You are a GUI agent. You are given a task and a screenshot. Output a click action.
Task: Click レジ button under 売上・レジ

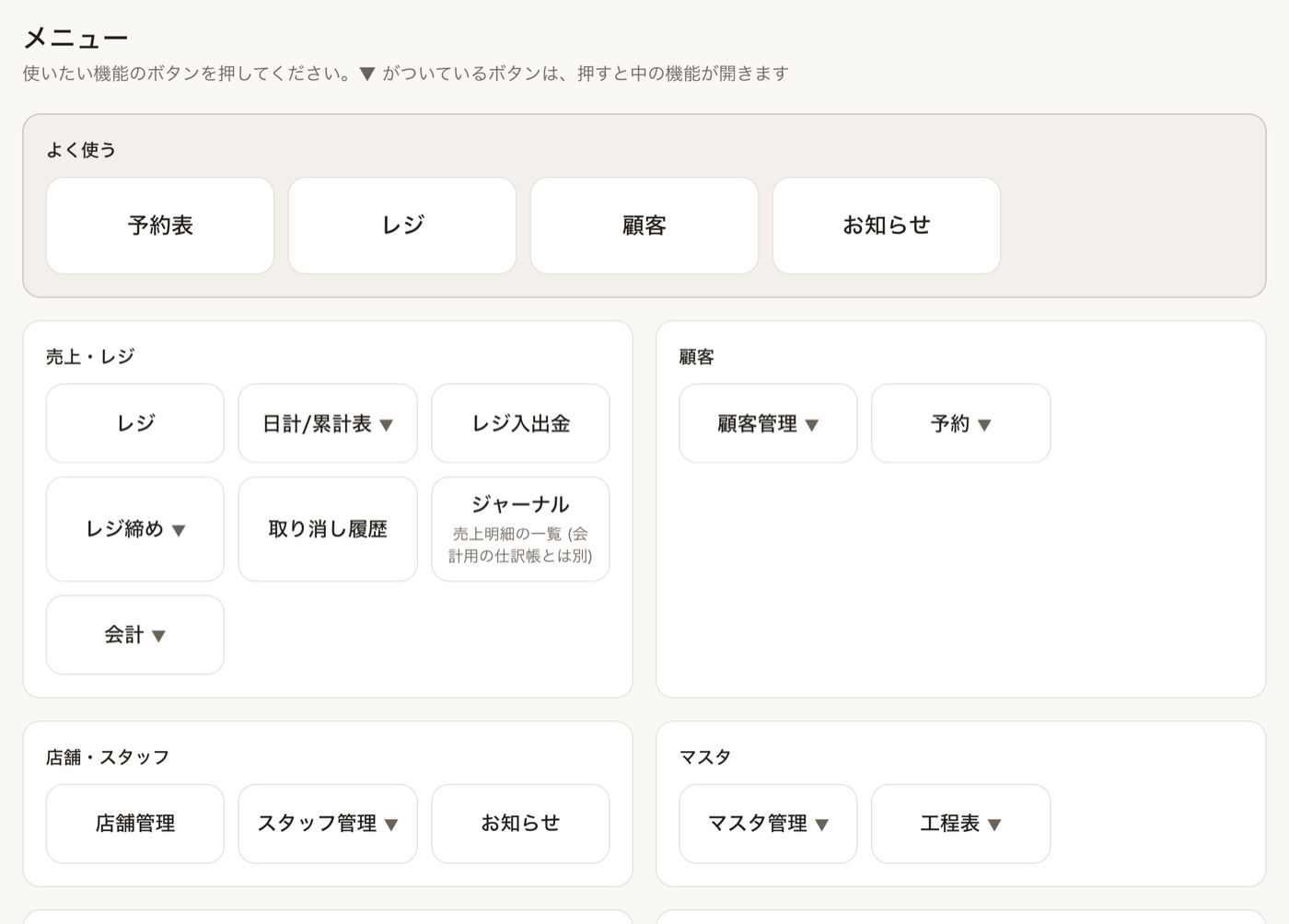point(135,423)
